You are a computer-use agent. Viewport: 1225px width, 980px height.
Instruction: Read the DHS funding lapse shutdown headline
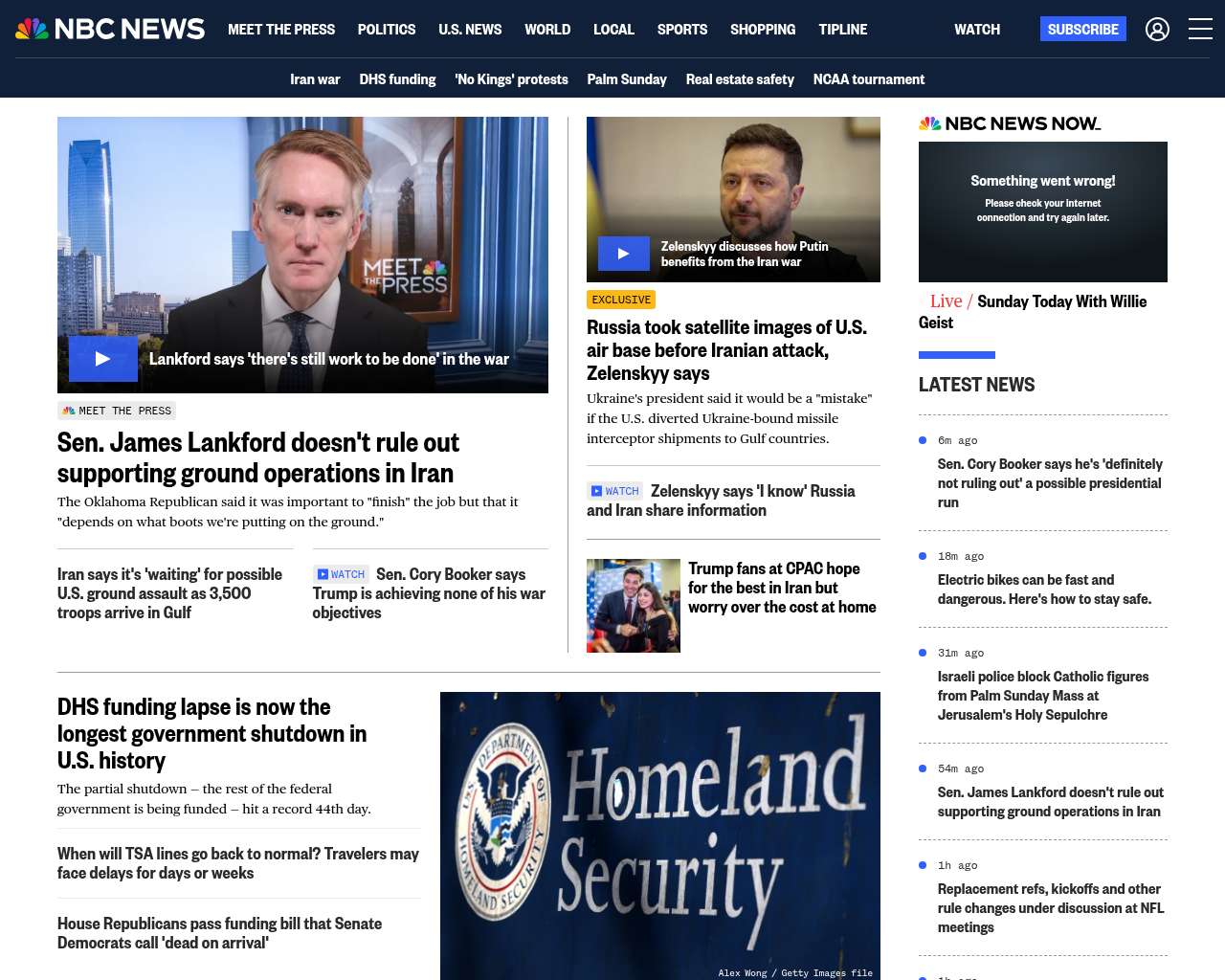click(x=212, y=733)
